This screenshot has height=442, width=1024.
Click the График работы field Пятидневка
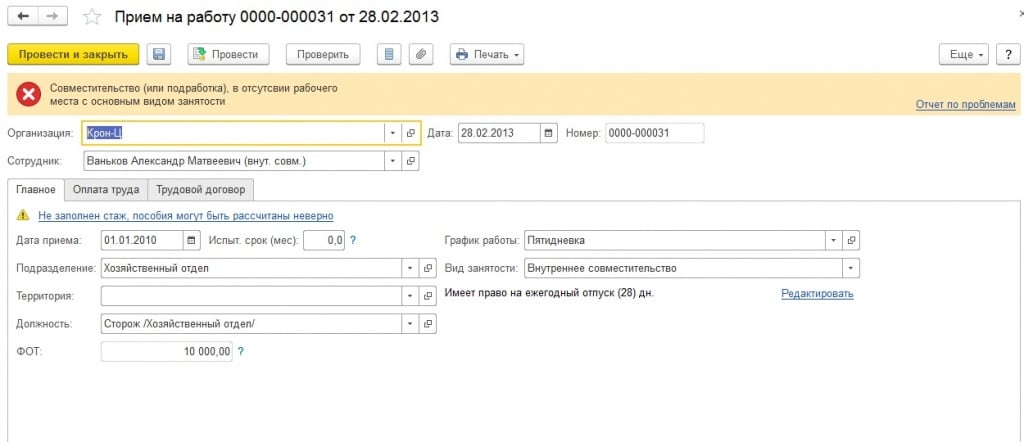pyautogui.click(x=675, y=240)
